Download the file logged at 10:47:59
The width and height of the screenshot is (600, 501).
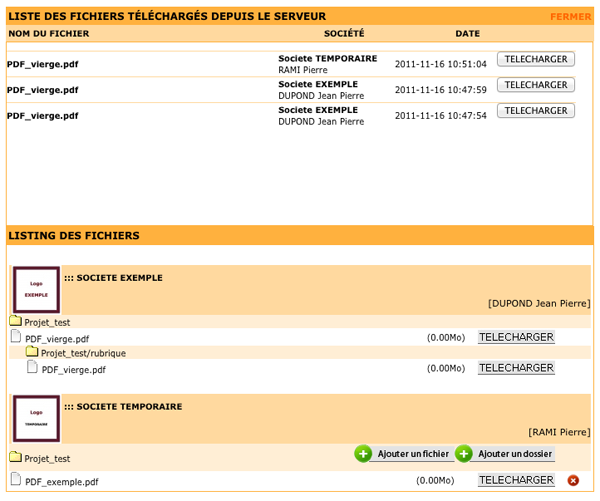[536, 85]
